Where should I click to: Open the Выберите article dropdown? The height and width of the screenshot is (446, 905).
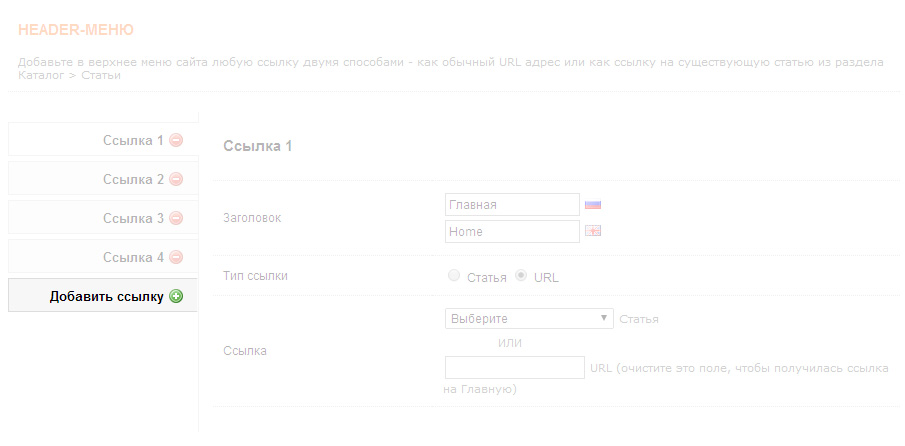tap(528, 319)
